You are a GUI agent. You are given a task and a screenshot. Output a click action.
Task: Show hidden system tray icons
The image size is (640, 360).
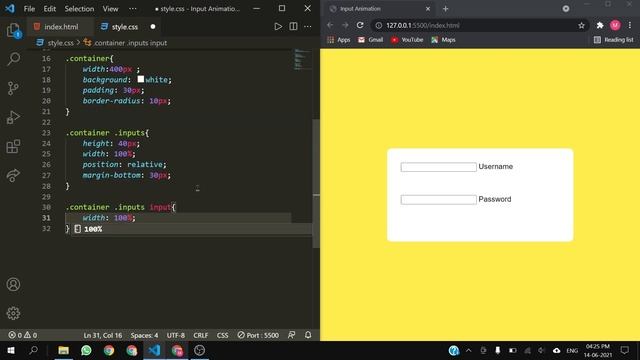pyautogui.click(x=469, y=350)
